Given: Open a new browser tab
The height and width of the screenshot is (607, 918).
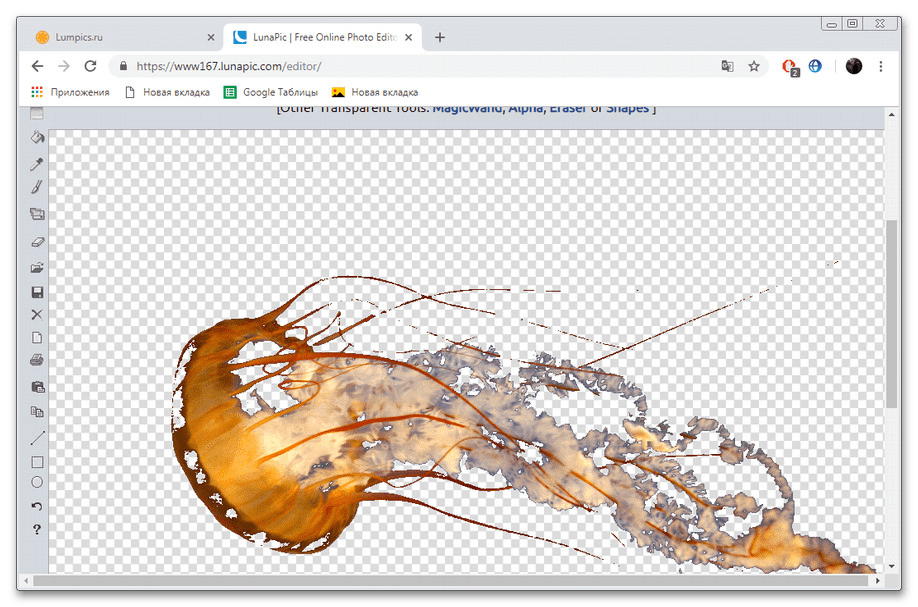Looking at the screenshot, I should click(x=440, y=37).
